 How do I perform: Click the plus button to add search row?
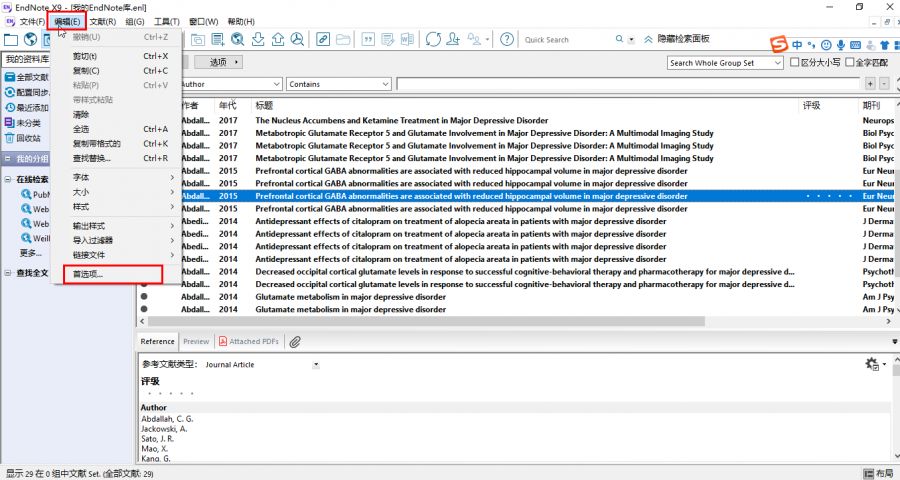coord(870,84)
